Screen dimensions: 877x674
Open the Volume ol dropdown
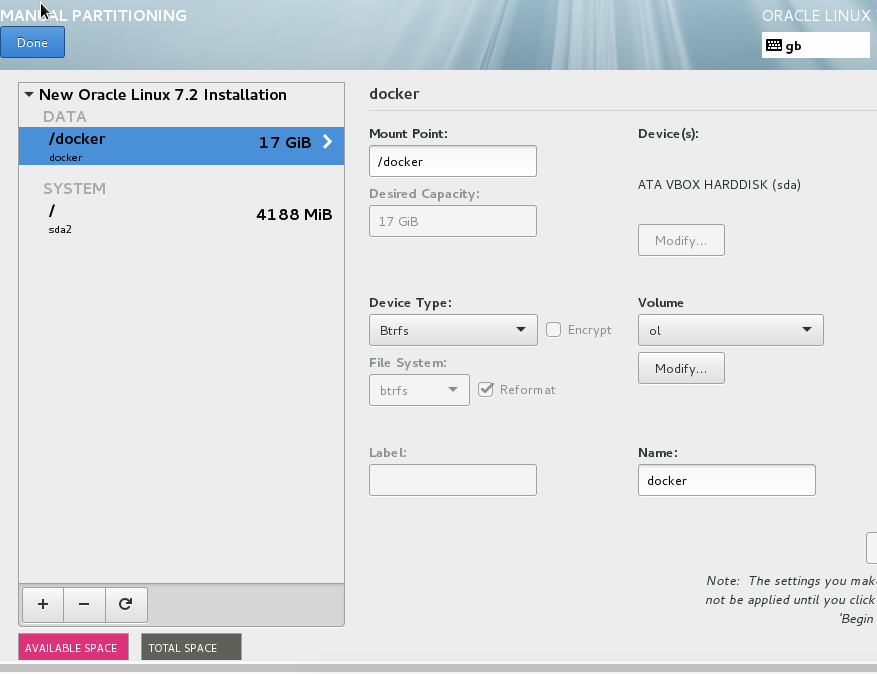(730, 330)
